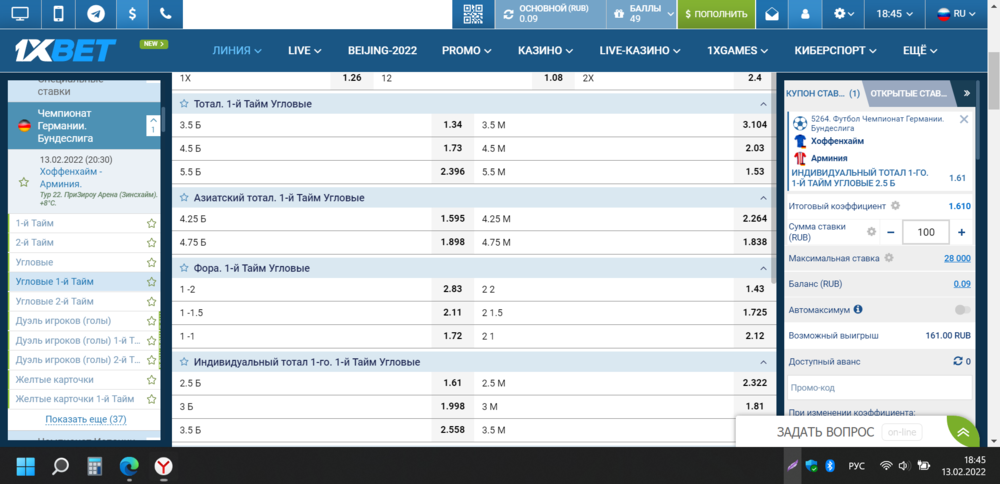
Task: Star the Желтые карточки market
Action: point(151,379)
